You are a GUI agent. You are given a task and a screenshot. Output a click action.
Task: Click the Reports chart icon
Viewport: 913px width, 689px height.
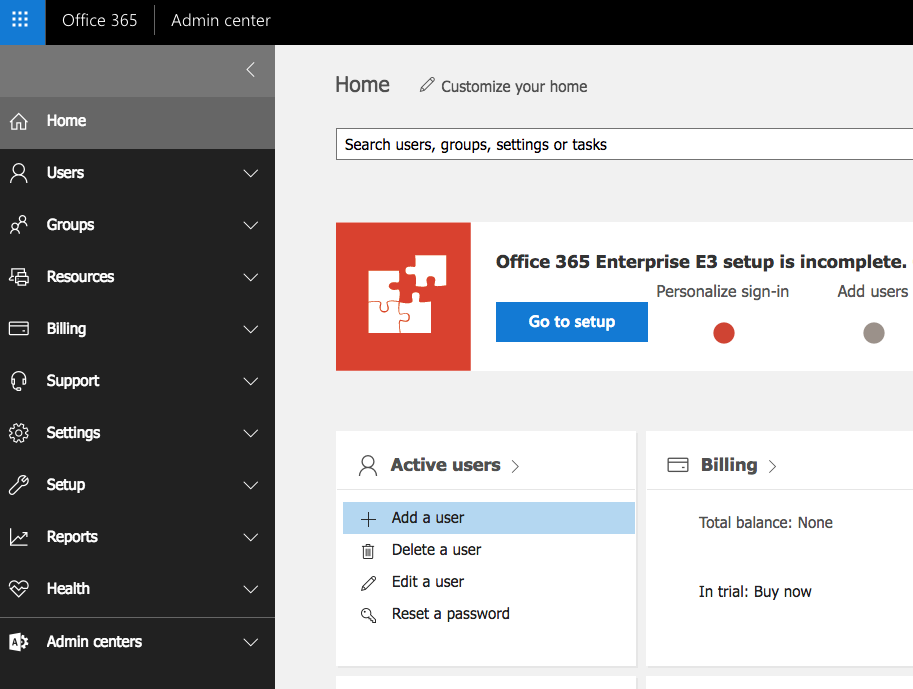[19, 537]
